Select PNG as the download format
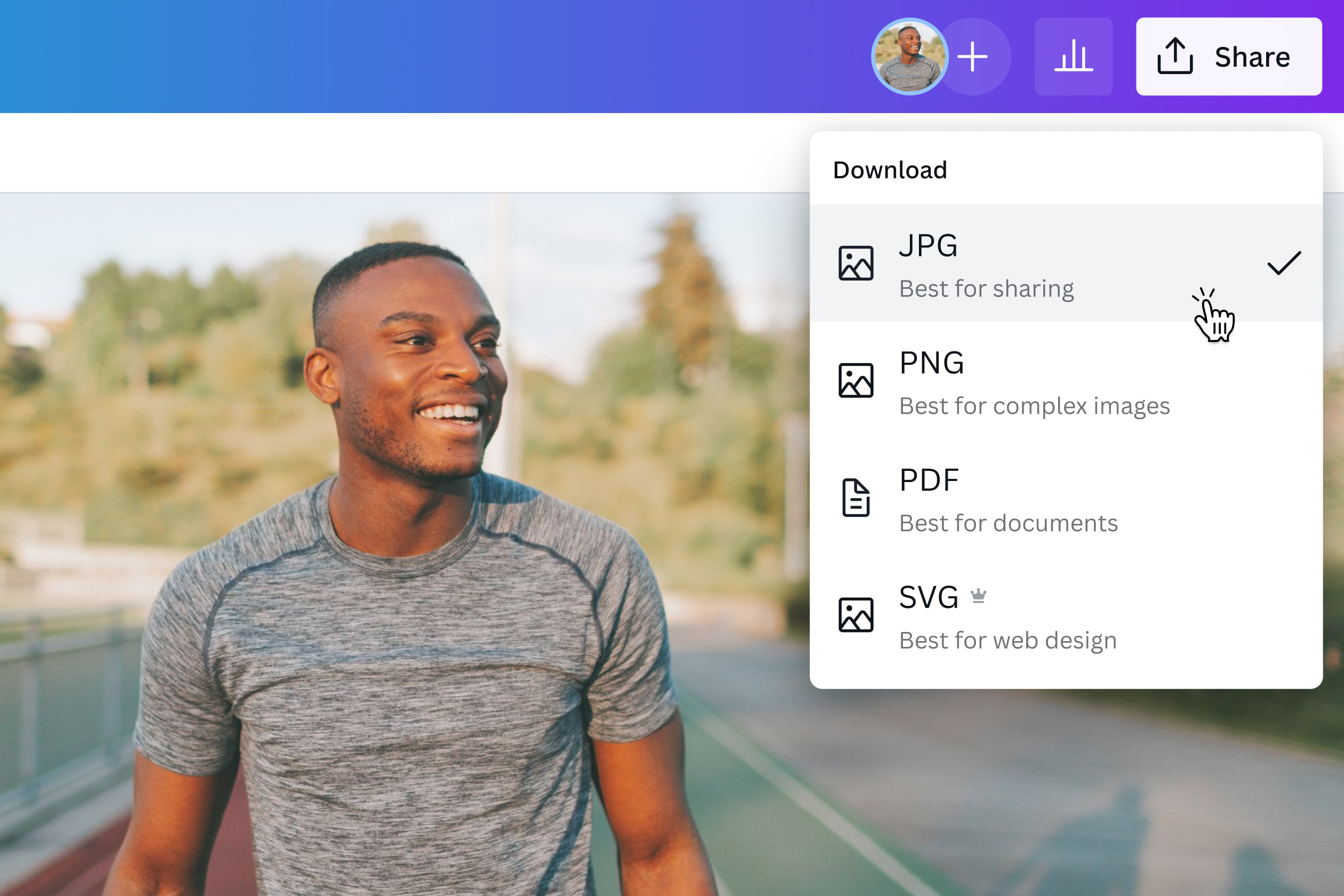This screenshot has width=1344, height=896. coord(1029,382)
